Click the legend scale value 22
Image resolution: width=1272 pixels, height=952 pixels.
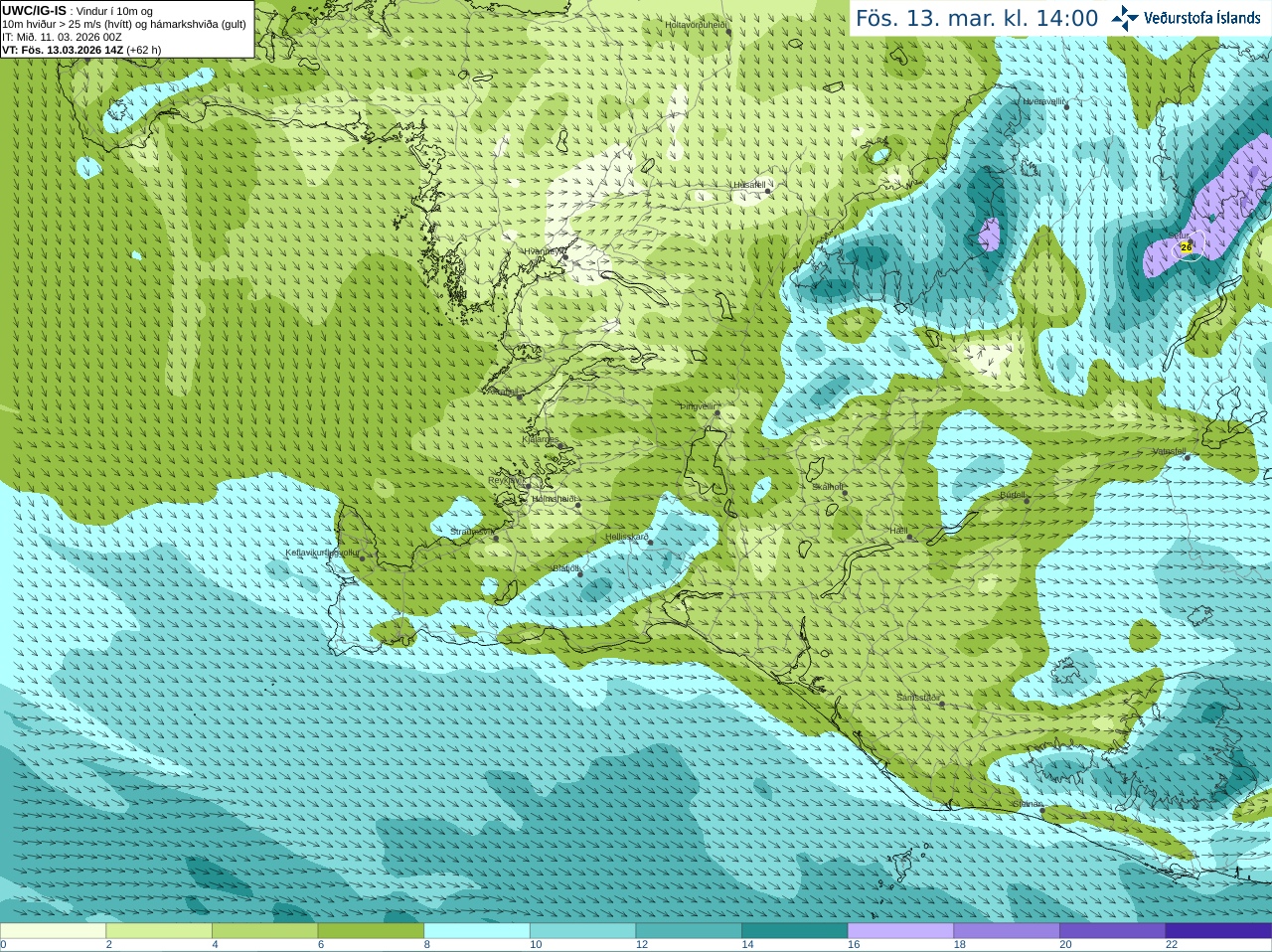(x=1172, y=945)
